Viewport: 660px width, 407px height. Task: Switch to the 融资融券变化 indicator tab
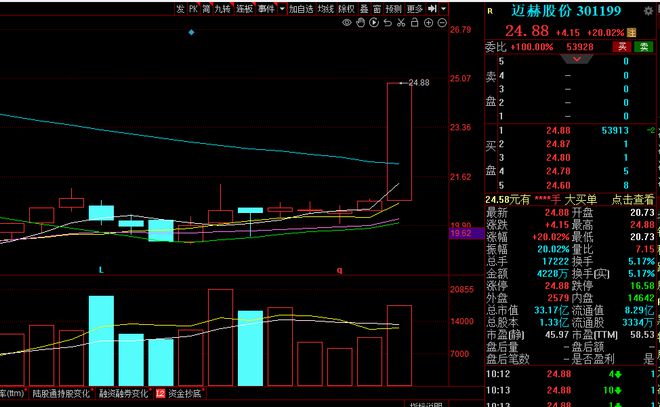(123, 394)
